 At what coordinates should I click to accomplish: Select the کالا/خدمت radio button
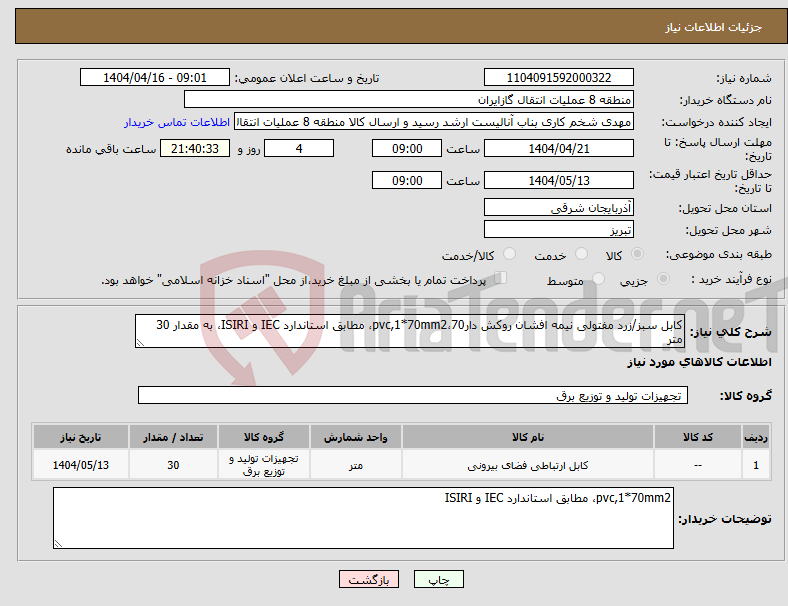click(x=509, y=254)
